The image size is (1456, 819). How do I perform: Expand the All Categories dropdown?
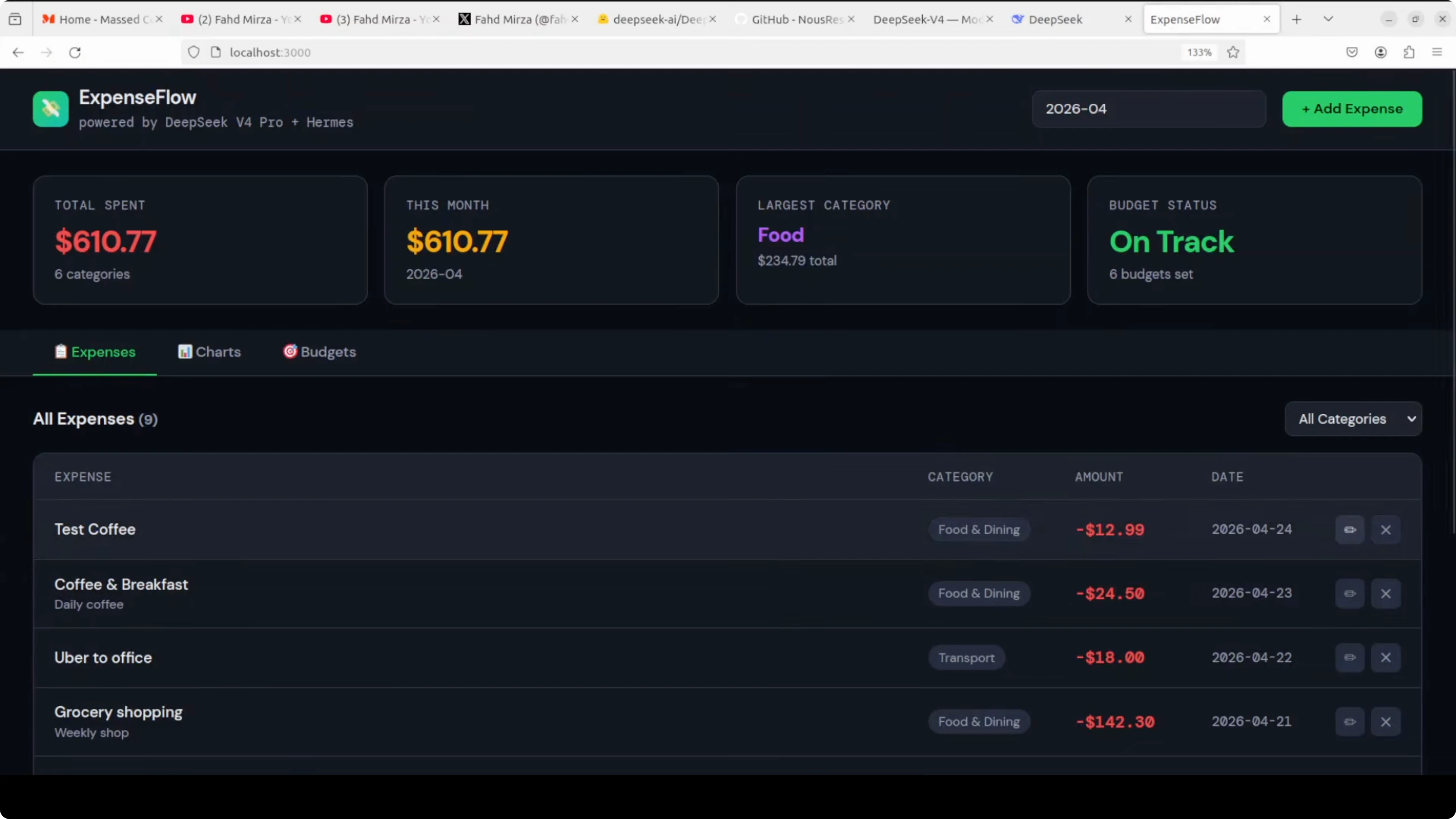click(1353, 419)
